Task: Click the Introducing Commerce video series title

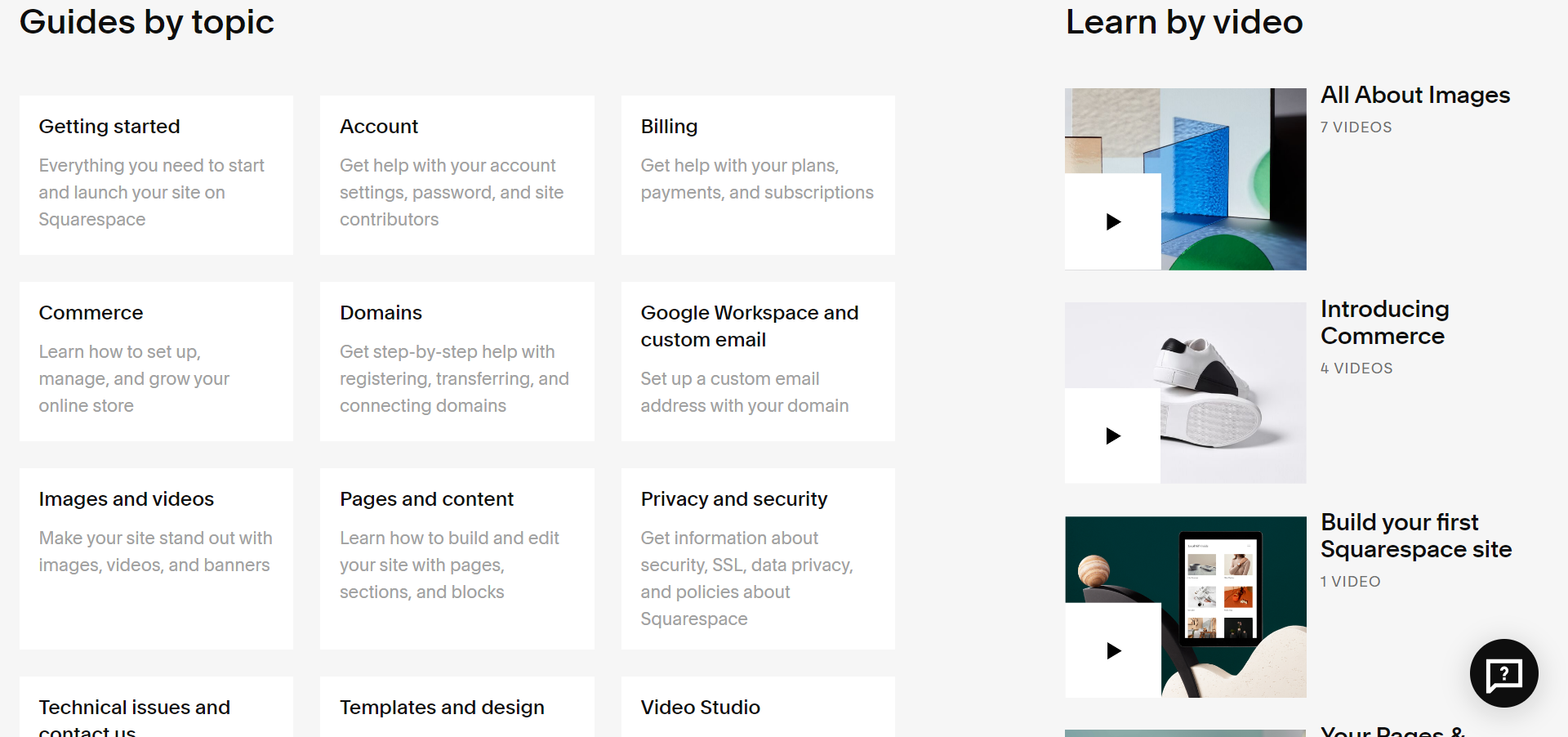Action: [1384, 323]
